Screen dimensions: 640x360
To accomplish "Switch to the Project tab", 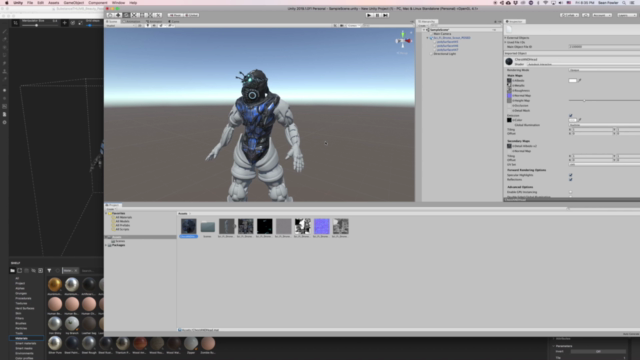I will (113, 205).
